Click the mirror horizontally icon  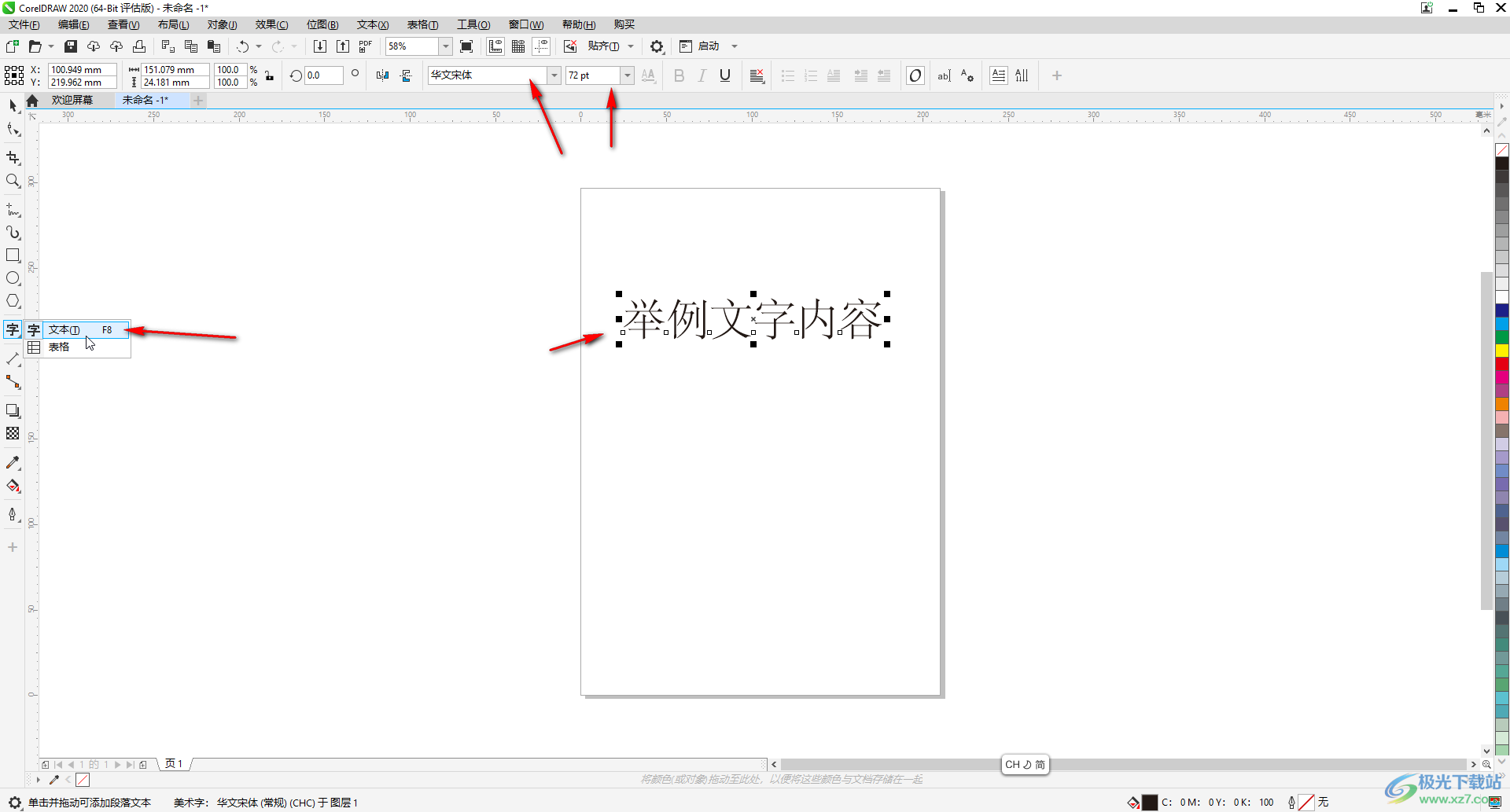tap(382, 75)
